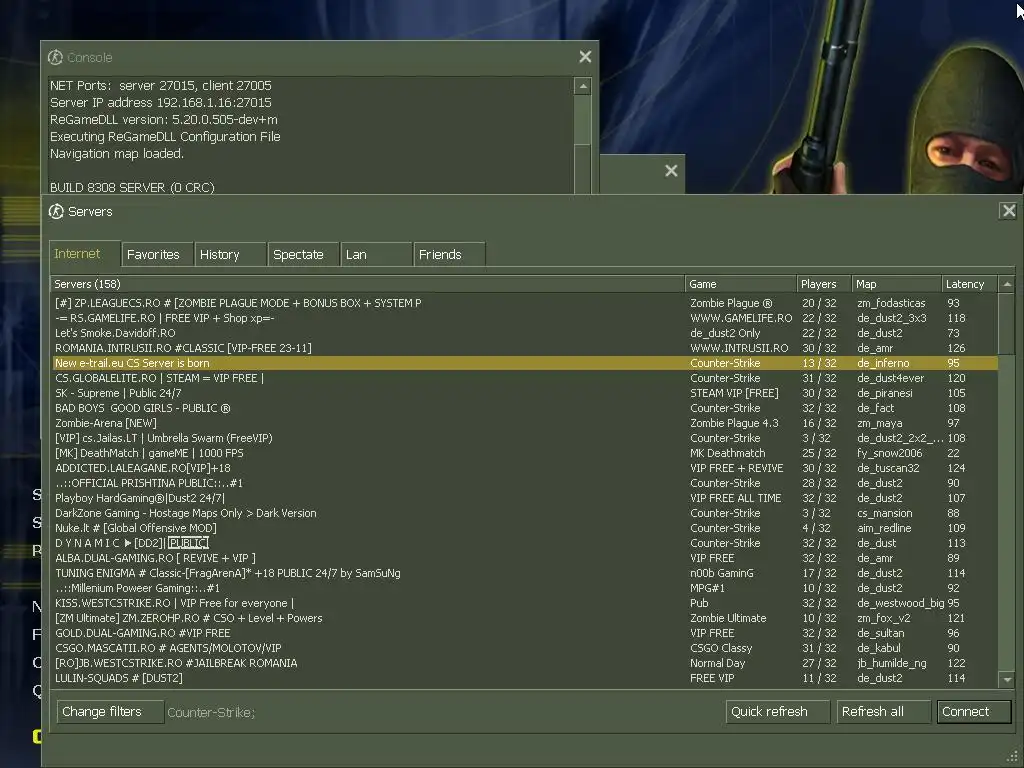Select the ZP.LEAGUECS.RO zombie plague server
This screenshot has width=1024, height=768.
pos(525,303)
